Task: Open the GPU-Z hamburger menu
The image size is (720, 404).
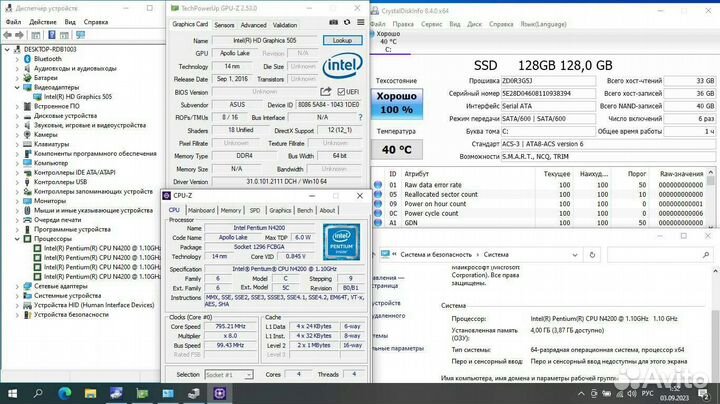Action: click(x=361, y=22)
